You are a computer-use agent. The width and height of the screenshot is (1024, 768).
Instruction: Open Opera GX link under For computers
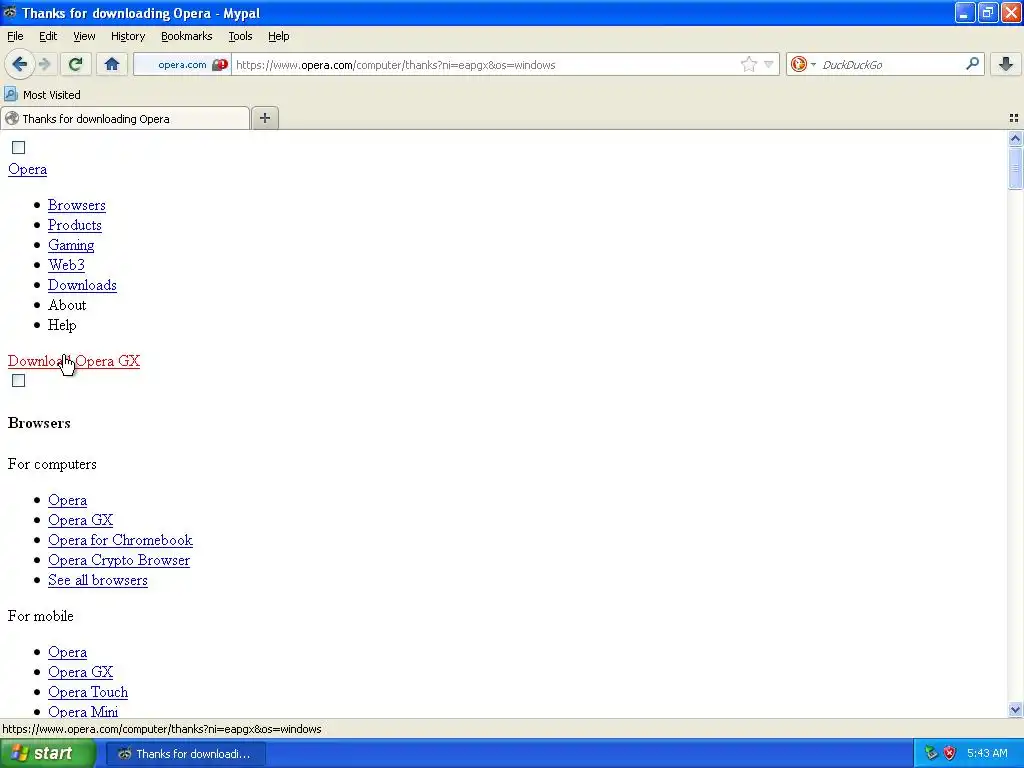pos(80,520)
